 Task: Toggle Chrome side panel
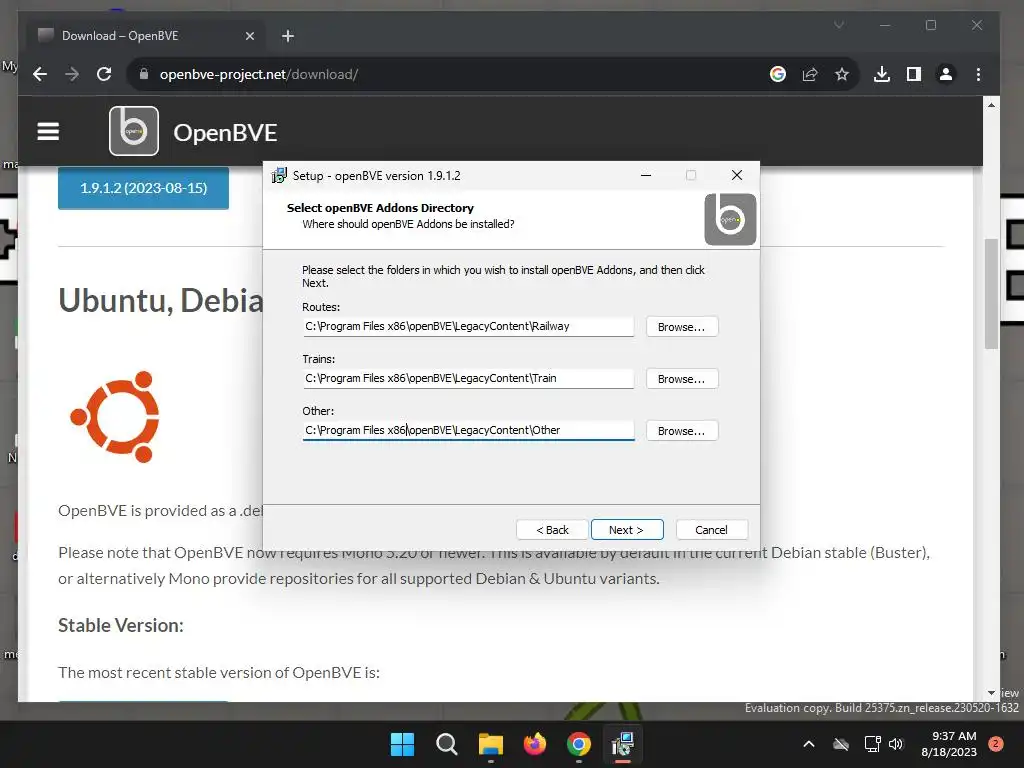click(x=914, y=74)
